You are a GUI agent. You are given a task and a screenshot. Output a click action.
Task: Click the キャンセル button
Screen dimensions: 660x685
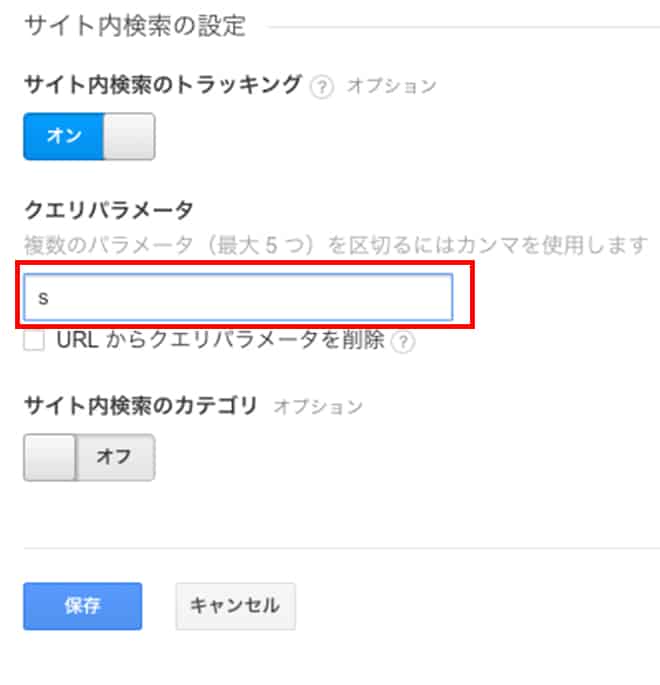click(236, 606)
